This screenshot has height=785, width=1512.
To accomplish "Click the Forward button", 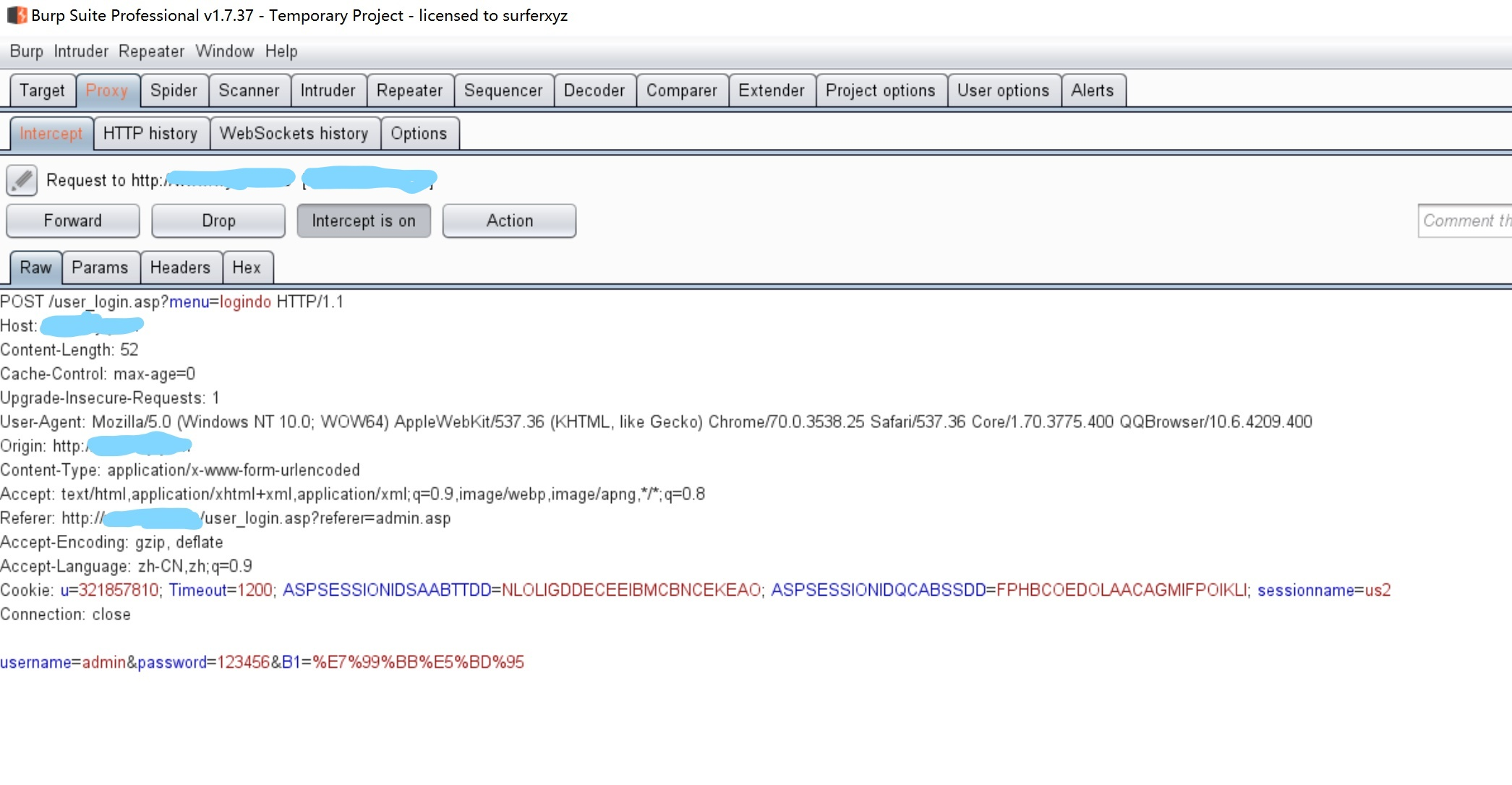I will click(x=73, y=220).
